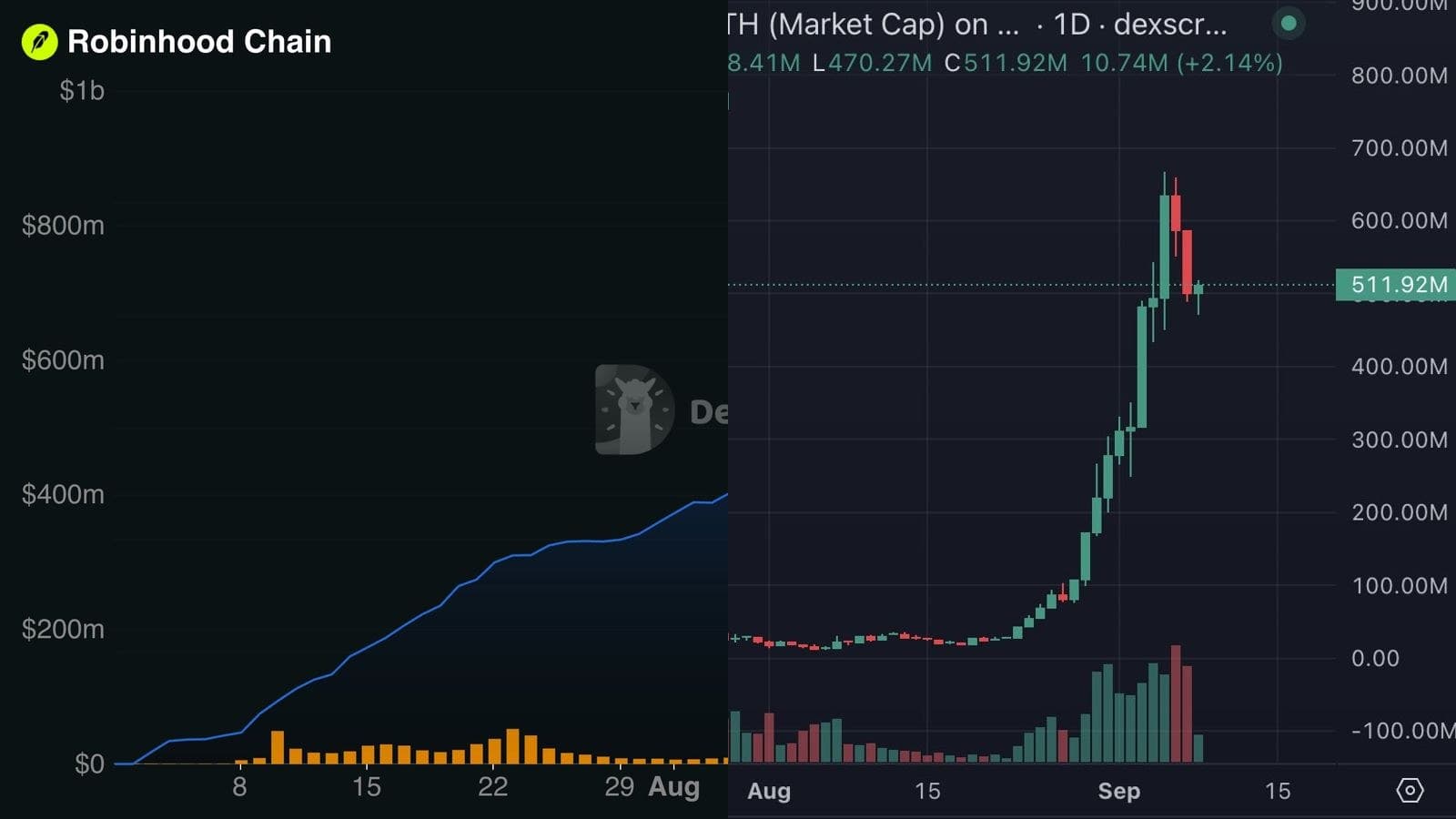The height and width of the screenshot is (819, 1456).
Task: Click the 22 date label on left chart
Action: point(492,787)
